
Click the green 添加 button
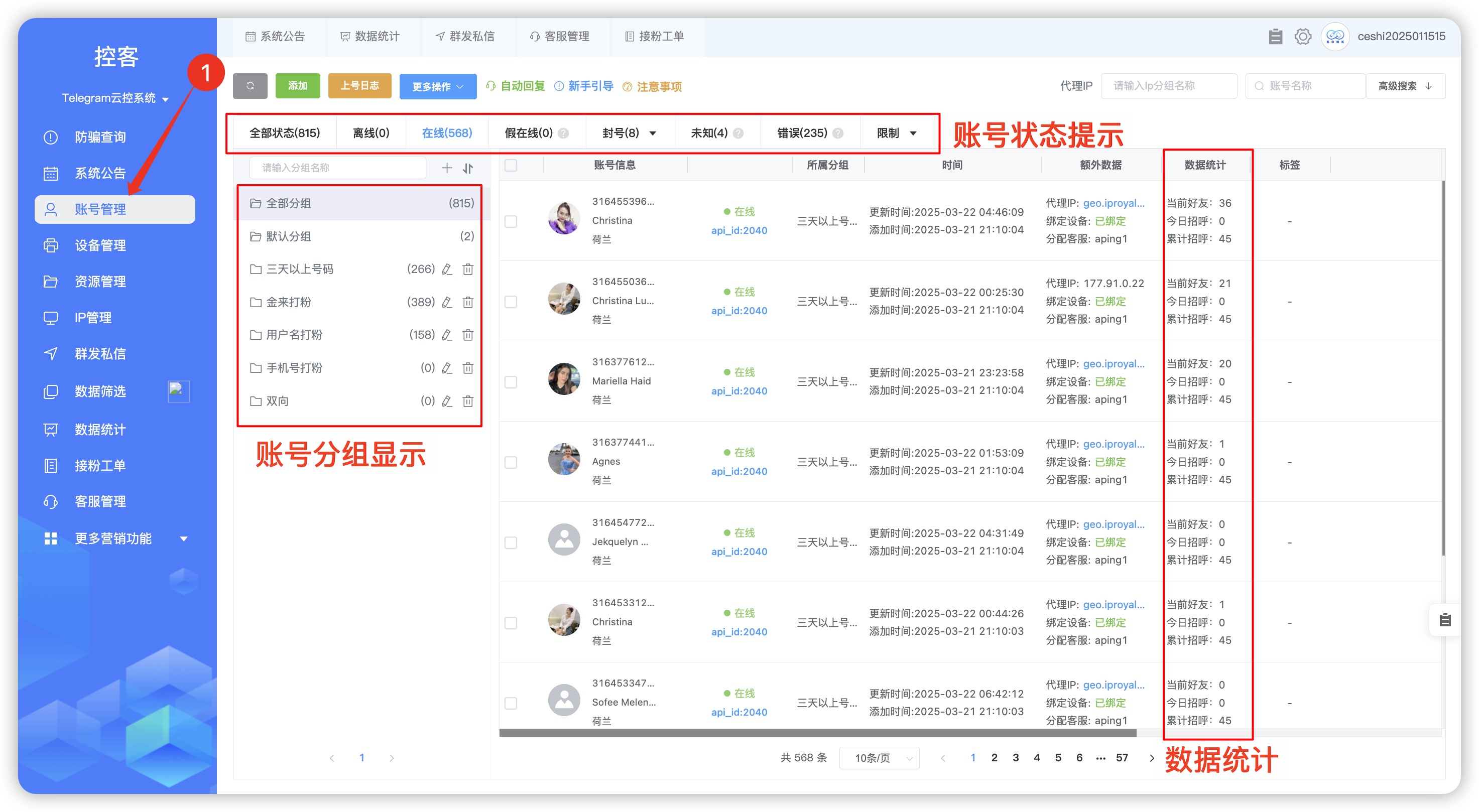point(297,86)
